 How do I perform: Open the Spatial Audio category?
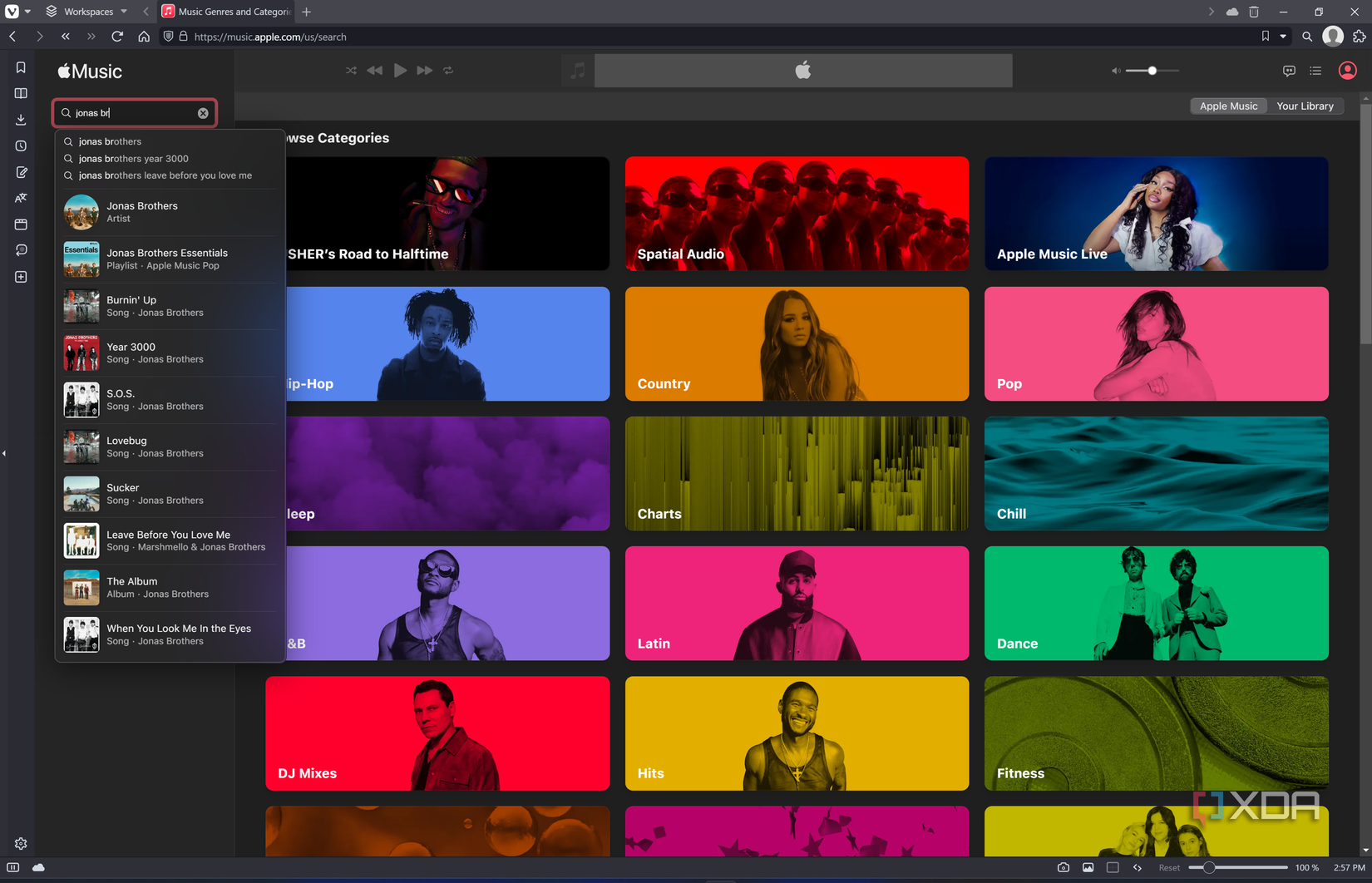[x=797, y=214]
